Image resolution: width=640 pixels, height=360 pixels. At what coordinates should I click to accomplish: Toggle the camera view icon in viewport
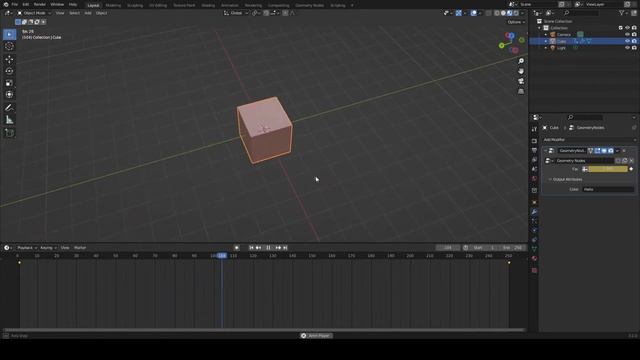click(x=521, y=81)
